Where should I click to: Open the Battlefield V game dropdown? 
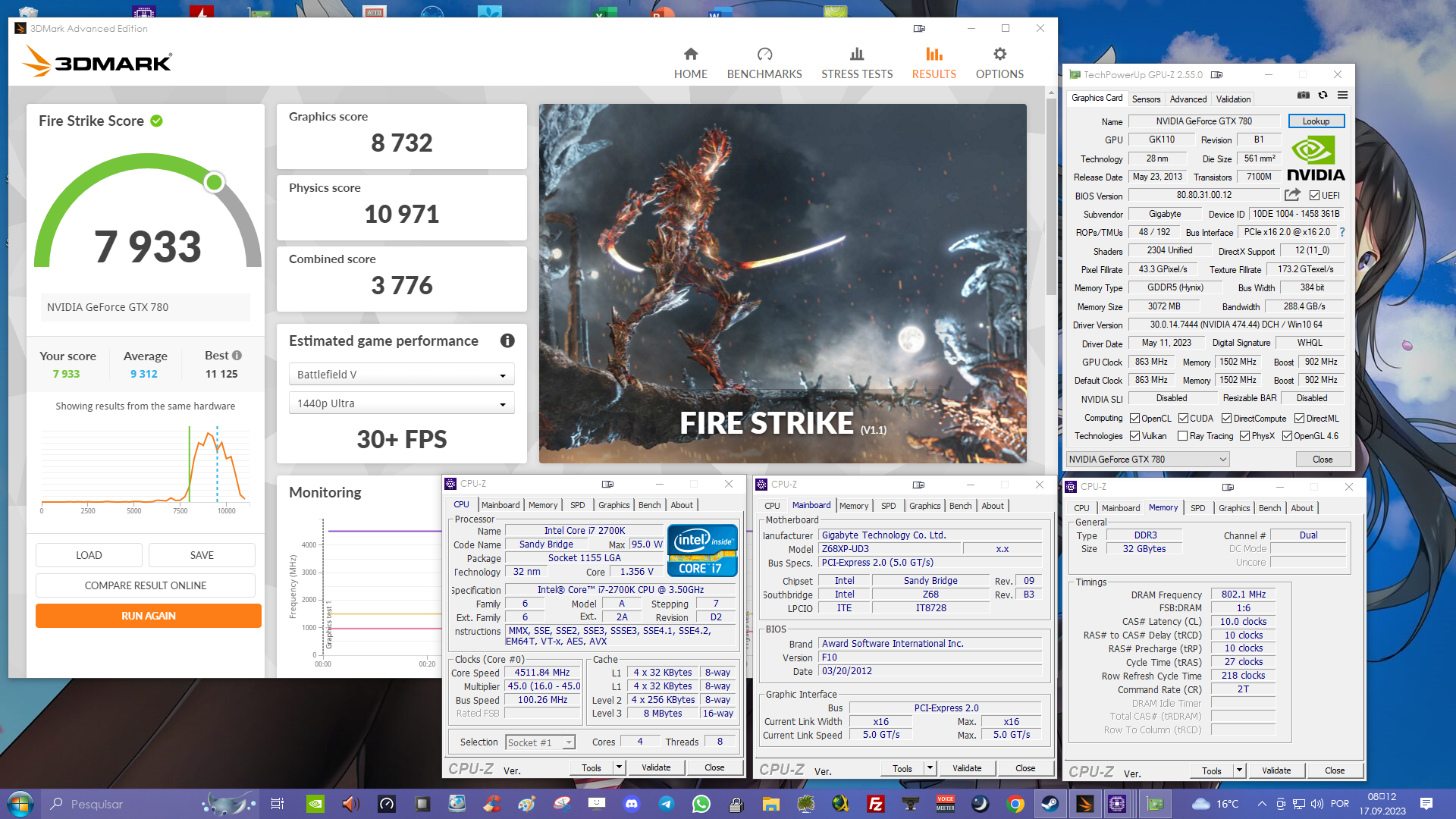(401, 374)
